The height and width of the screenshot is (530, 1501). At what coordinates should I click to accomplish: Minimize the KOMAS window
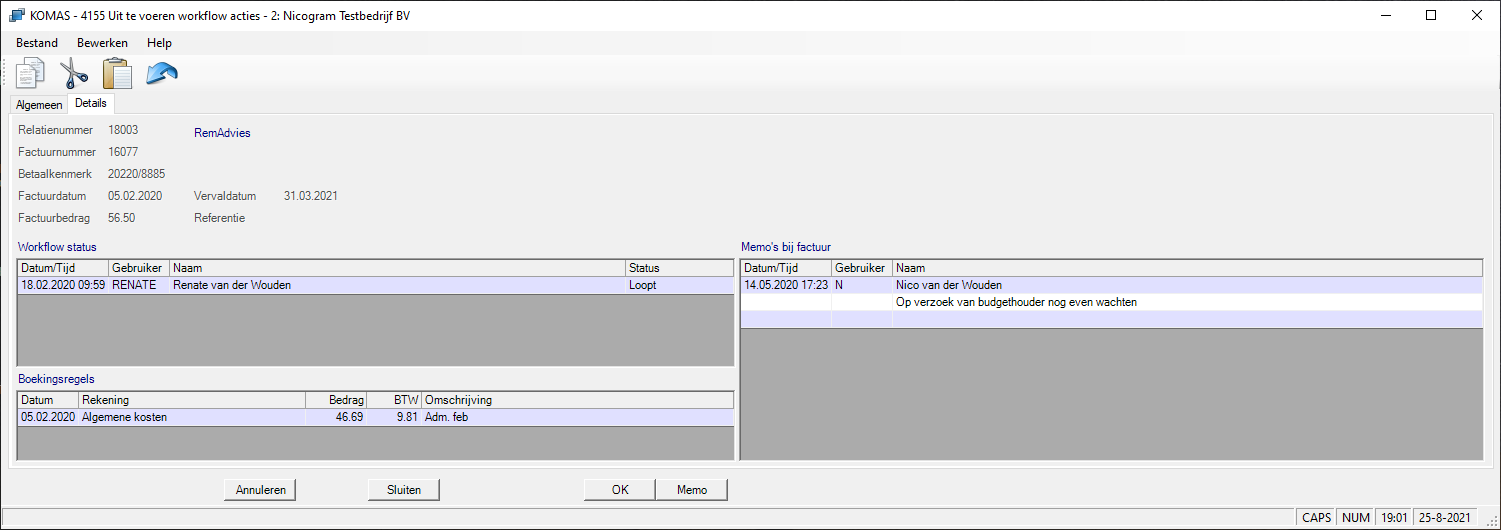[1385, 15]
